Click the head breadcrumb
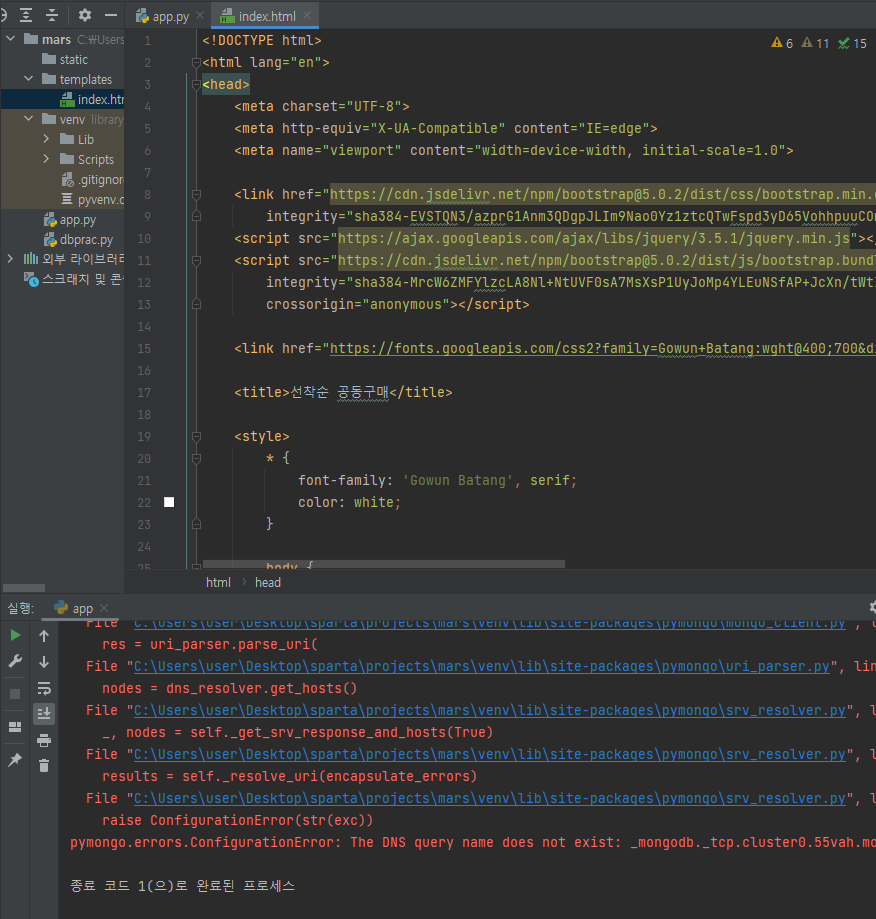Image resolution: width=876 pixels, height=919 pixels. coord(268,582)
